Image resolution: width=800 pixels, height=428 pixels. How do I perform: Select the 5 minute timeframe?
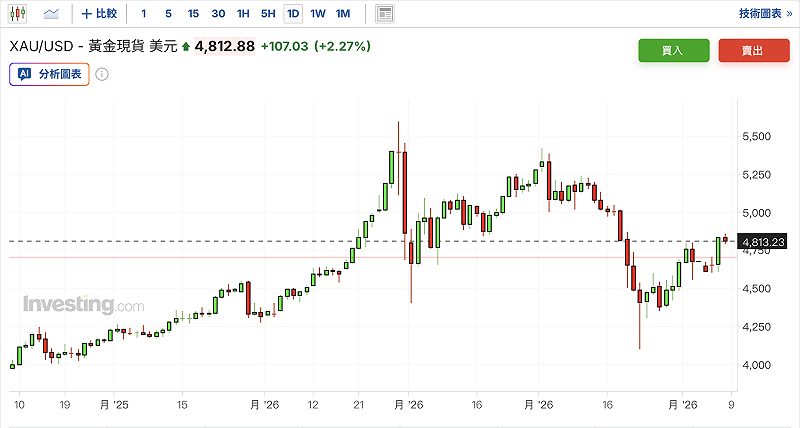(168, 14)
